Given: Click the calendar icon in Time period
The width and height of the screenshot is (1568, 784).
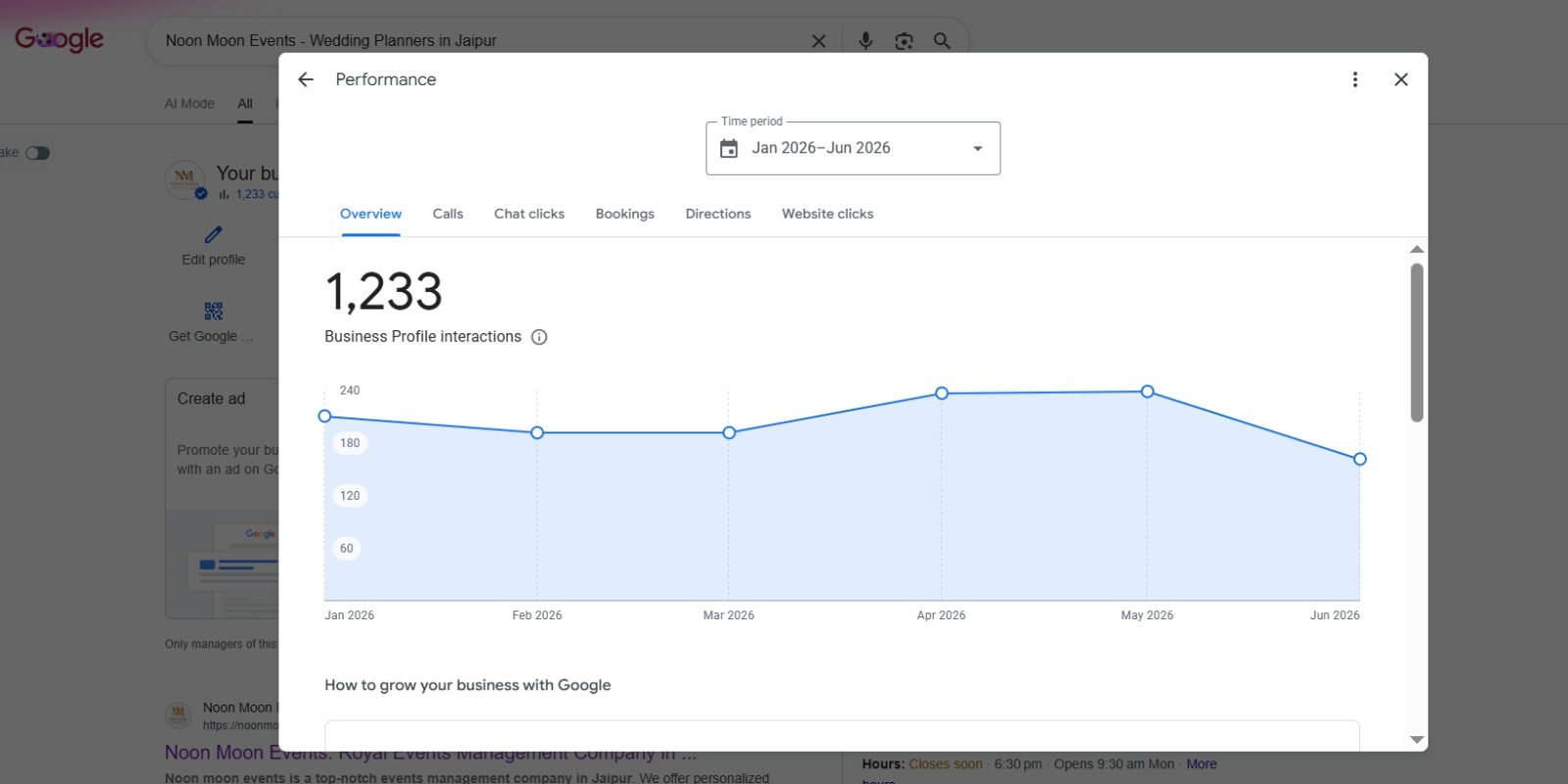Looking at the screenshot, I should (729, 148).
